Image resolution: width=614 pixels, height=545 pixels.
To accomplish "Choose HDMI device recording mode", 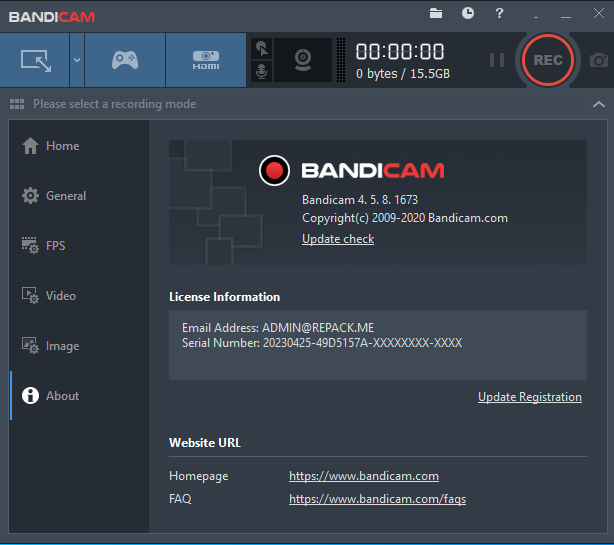I will pos(206,60).
